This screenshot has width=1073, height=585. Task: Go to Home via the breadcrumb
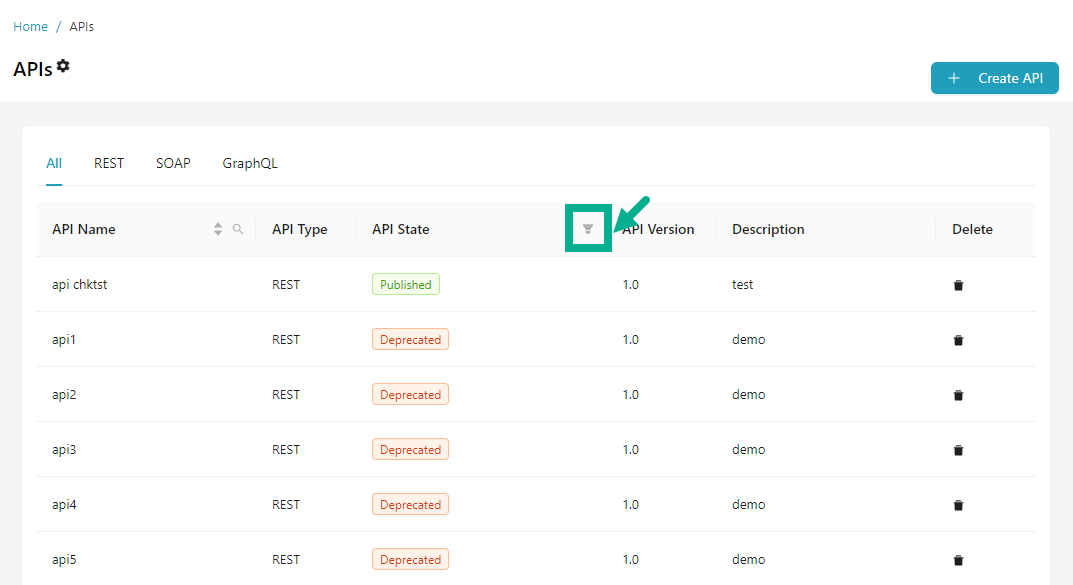click(x=30, y=27)
